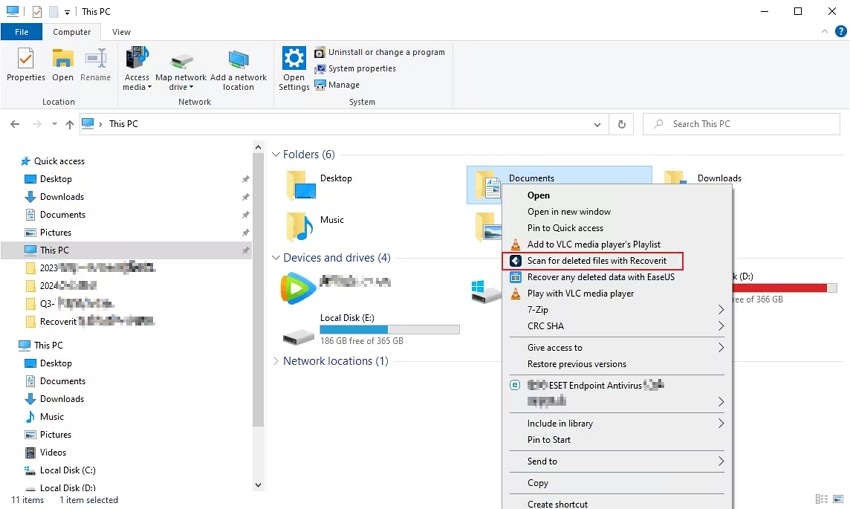
Task: Go back with the Back arrow
Action: pyautogui.click(x=15, y=124)
